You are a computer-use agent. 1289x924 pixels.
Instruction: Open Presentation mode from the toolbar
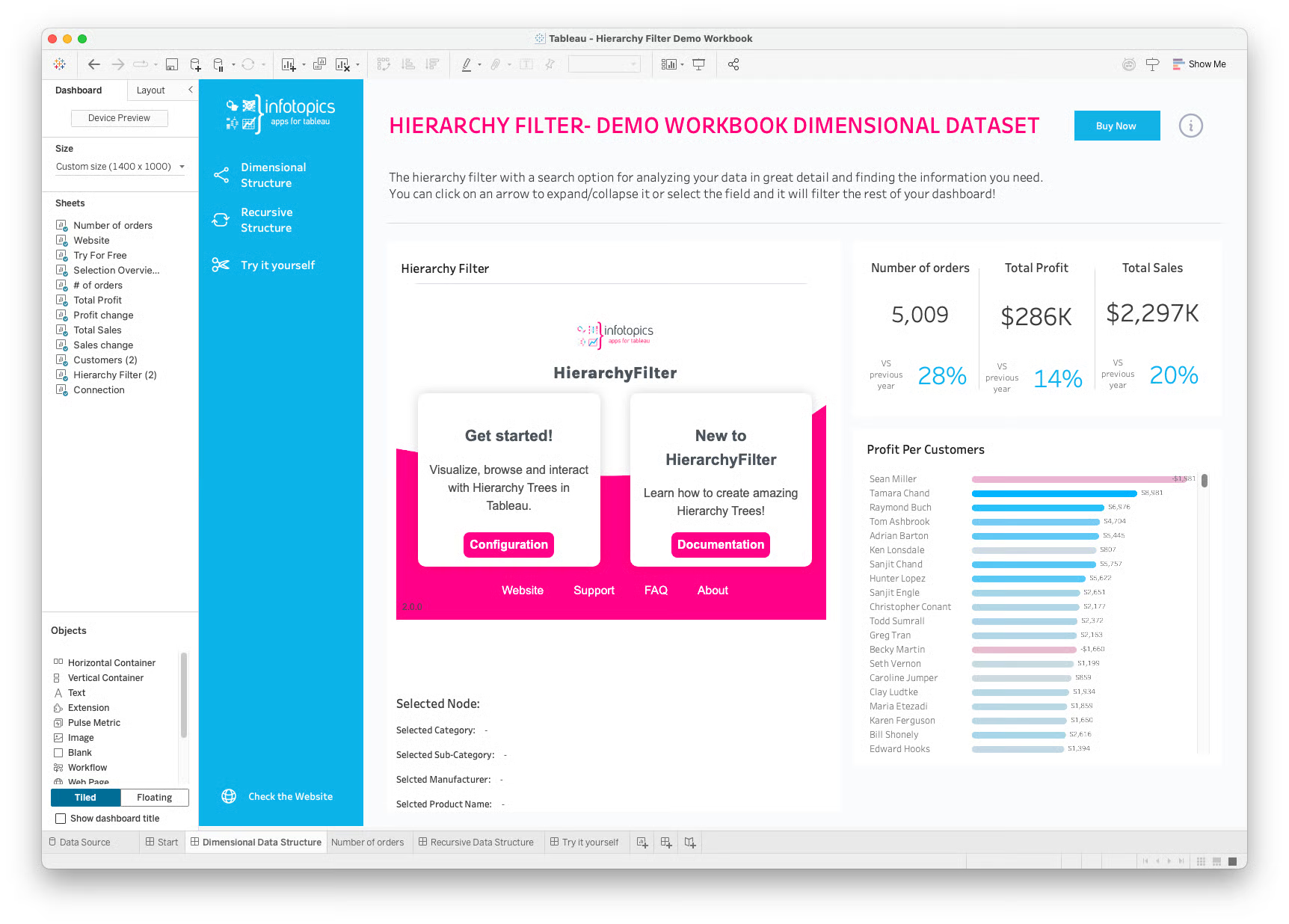coord(699,65)
